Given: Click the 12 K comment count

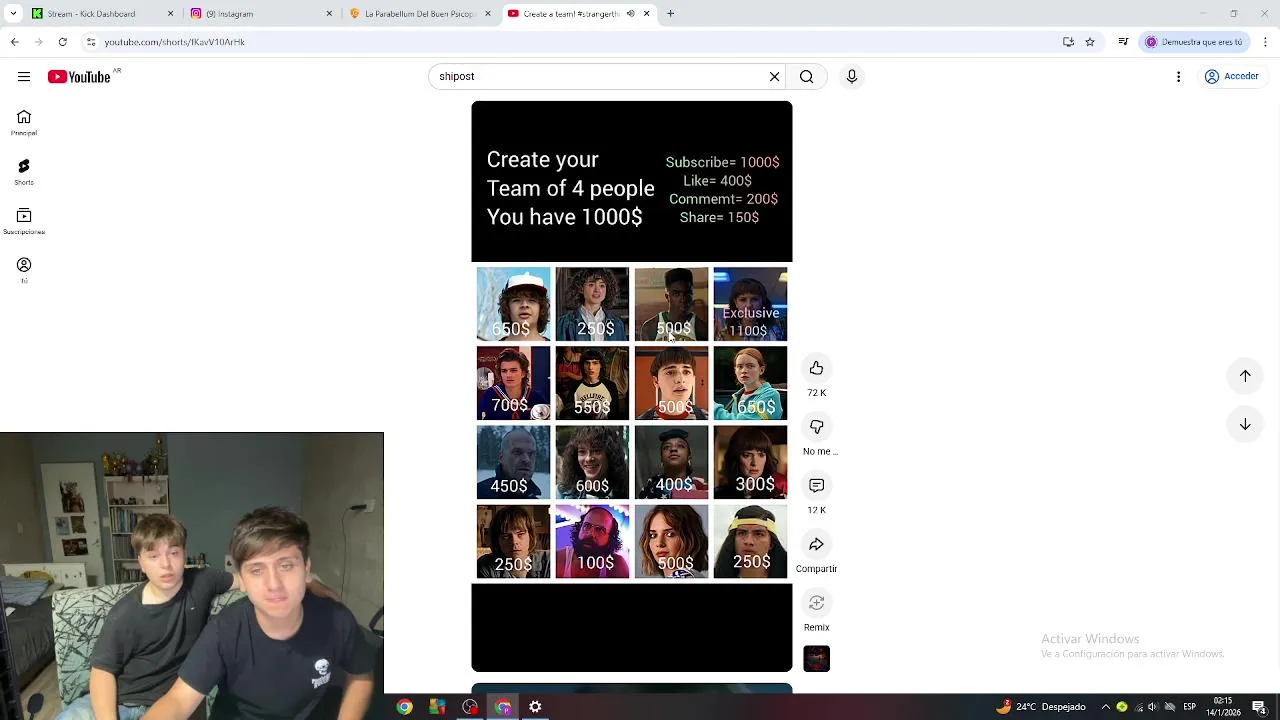Looking at the screenshot, I should 816,510.
